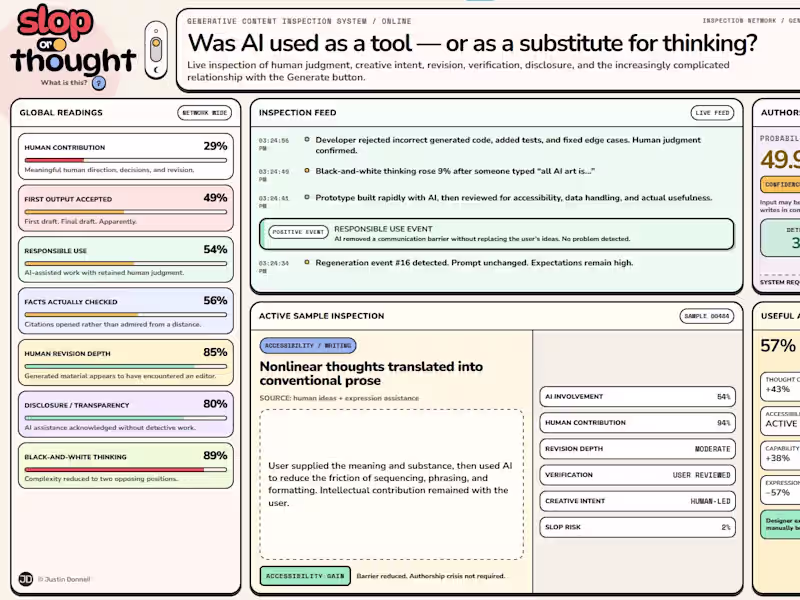Image resolution: width=800 pixels, height=600 pixels.
Task: Click the ACTIVE SAMPLE INSPECTION panel title
Action: click(x=321, y=316)
